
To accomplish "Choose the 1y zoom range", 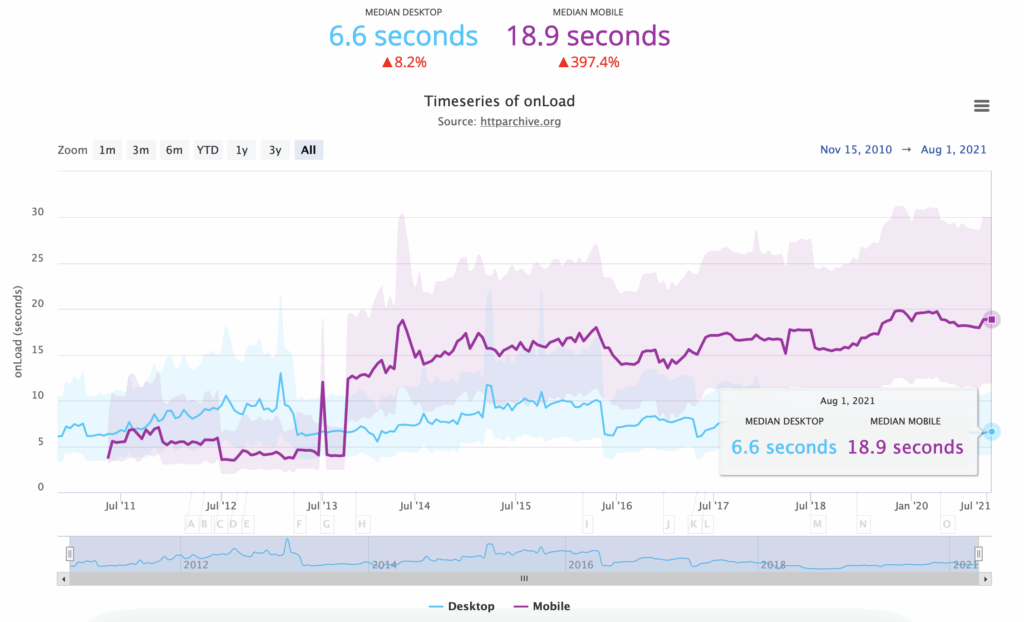I will pos(242,150).
